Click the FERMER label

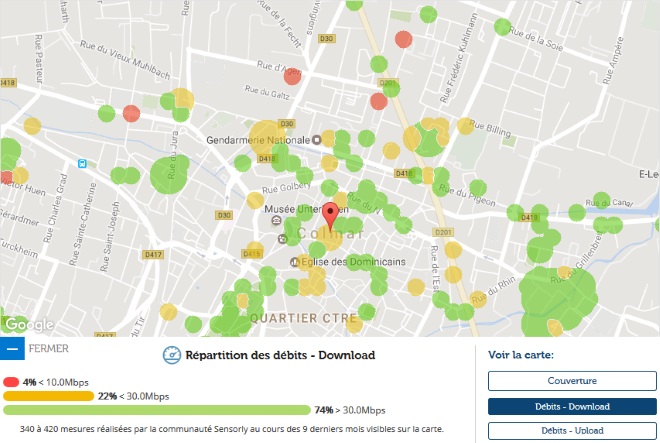click(x=48, y=349)
